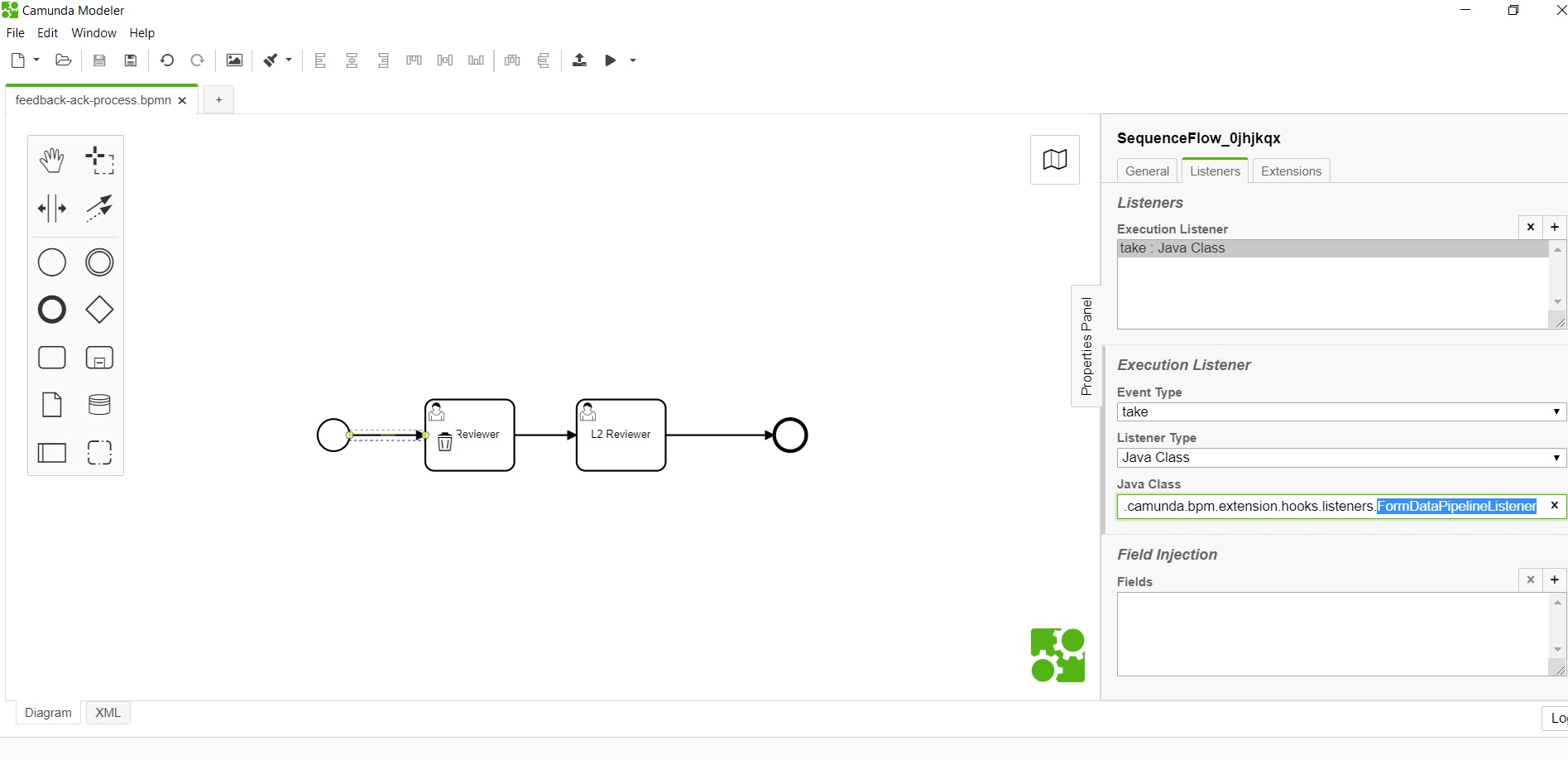Select the task shape in palette
The image size is (1568, 760).
pyautogui.click(x=52, y=358)
